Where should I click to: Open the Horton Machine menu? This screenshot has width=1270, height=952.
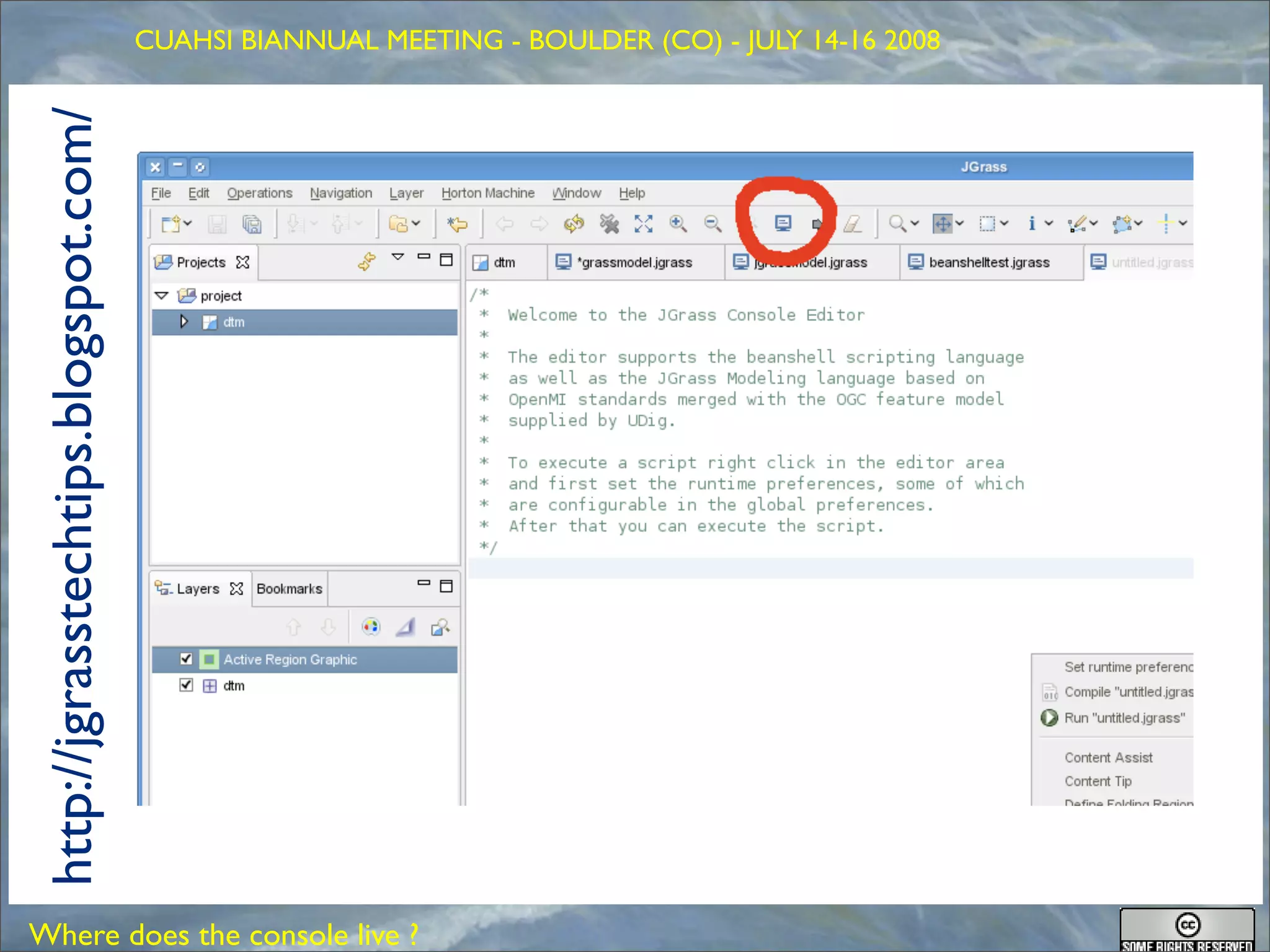[x=487, y=193]
